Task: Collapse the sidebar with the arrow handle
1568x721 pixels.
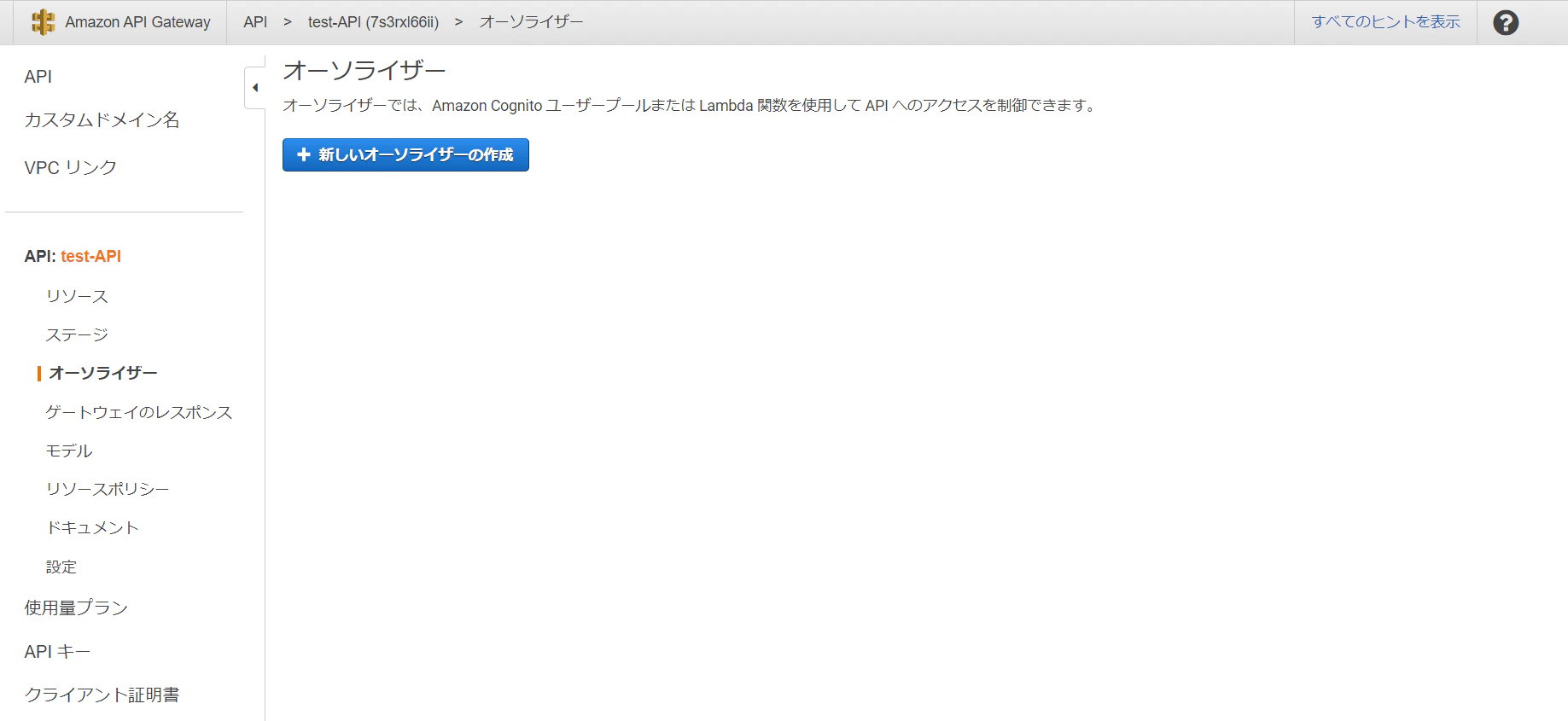Action: (254, 87)
